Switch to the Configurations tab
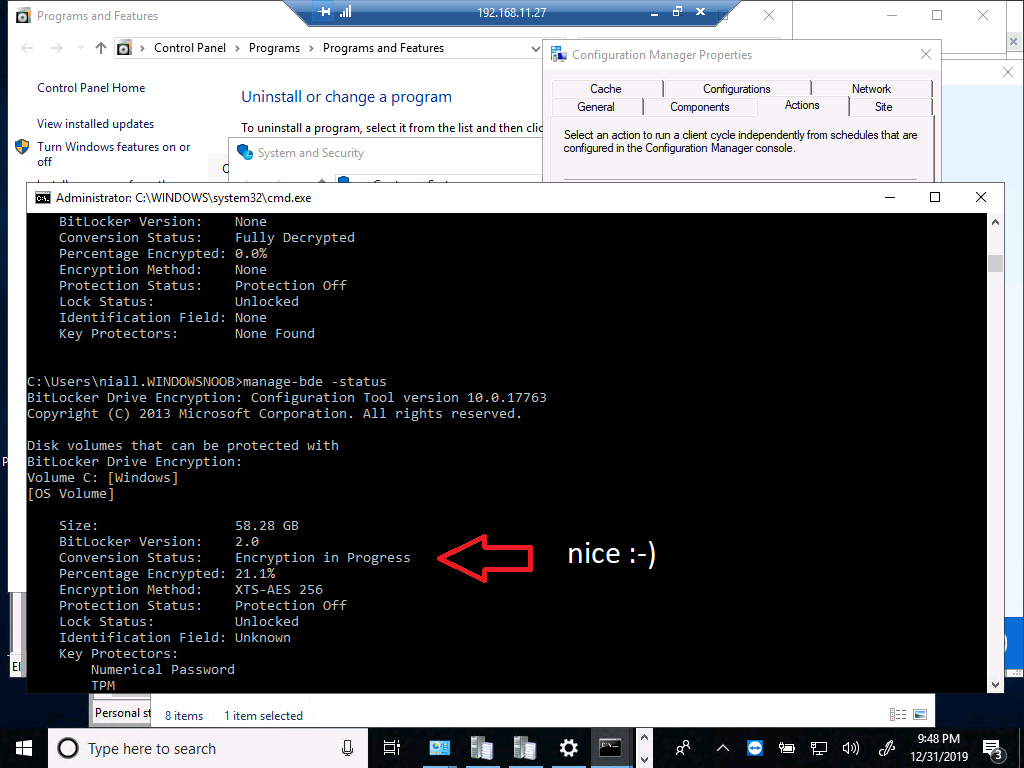The image size is (1024, 768). pos(737,89)
